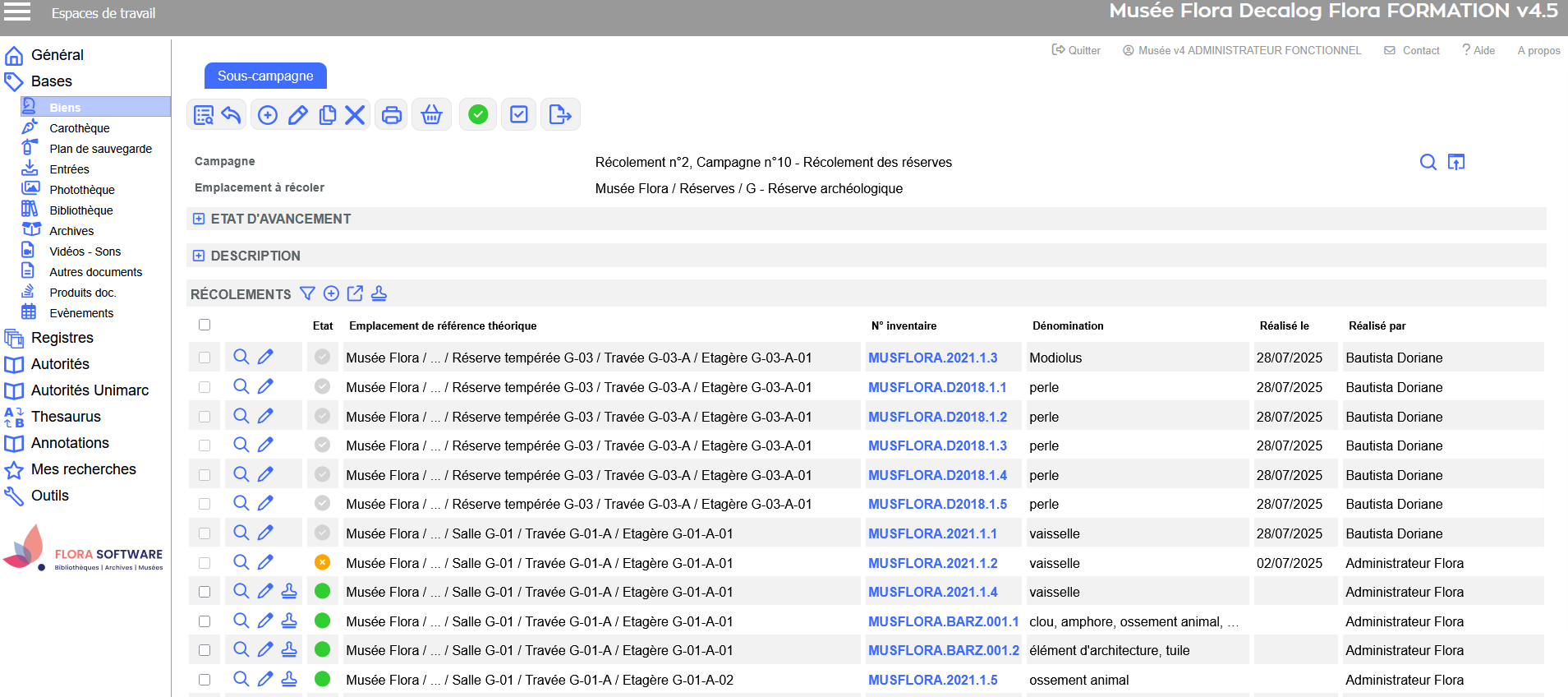Click the Quitter link
The width and height of the screenshot is (1568, 697).
click(1076, 50)
